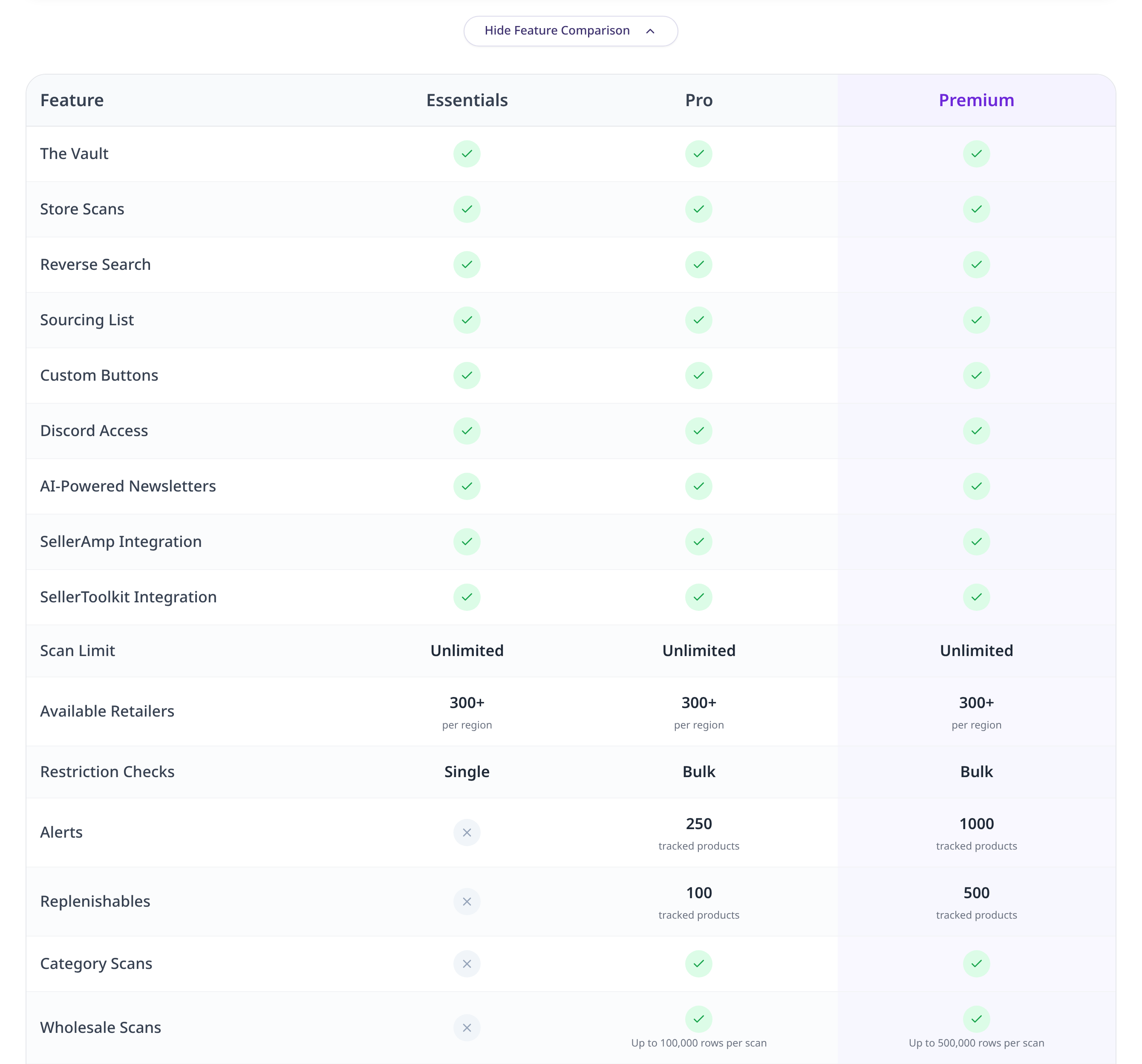Click the Essentials X icon for Replenishables
This screenshot has width=1142, height=1064.
click(467, 902)
